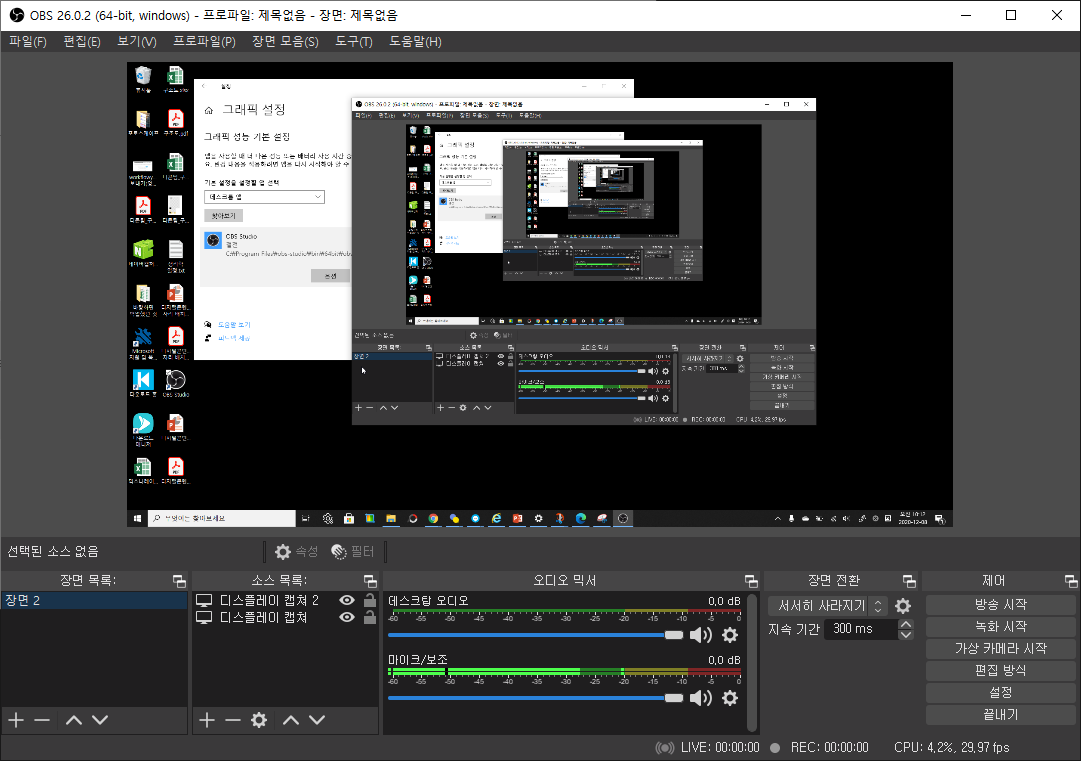Mute 데스크탑 오디오 with speaker icon
The width and height of the screenshot is (1081, 761).
701,635
